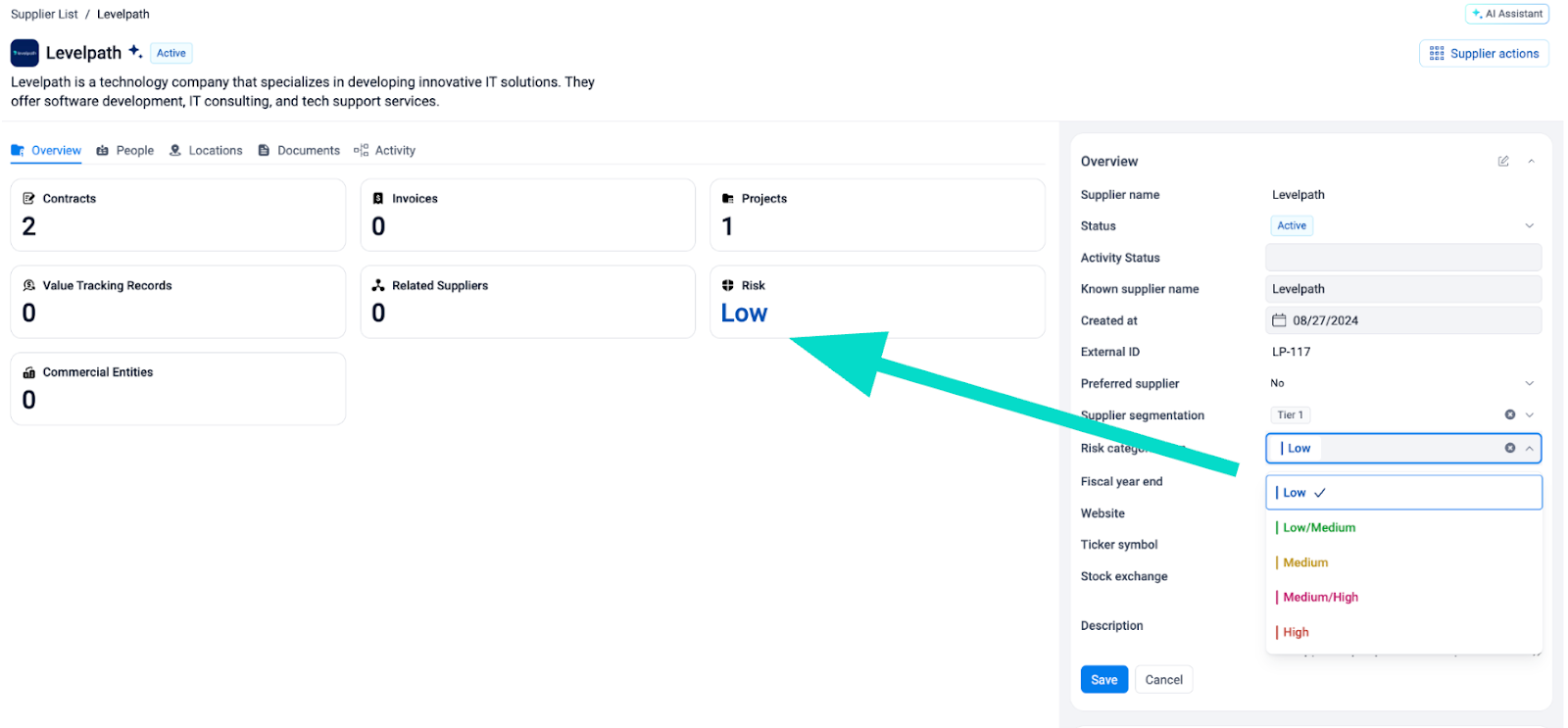Click the AI sparkle icon beside Levelpath
The width and height of the screenshot is (1568, 728).
[135, 52]
